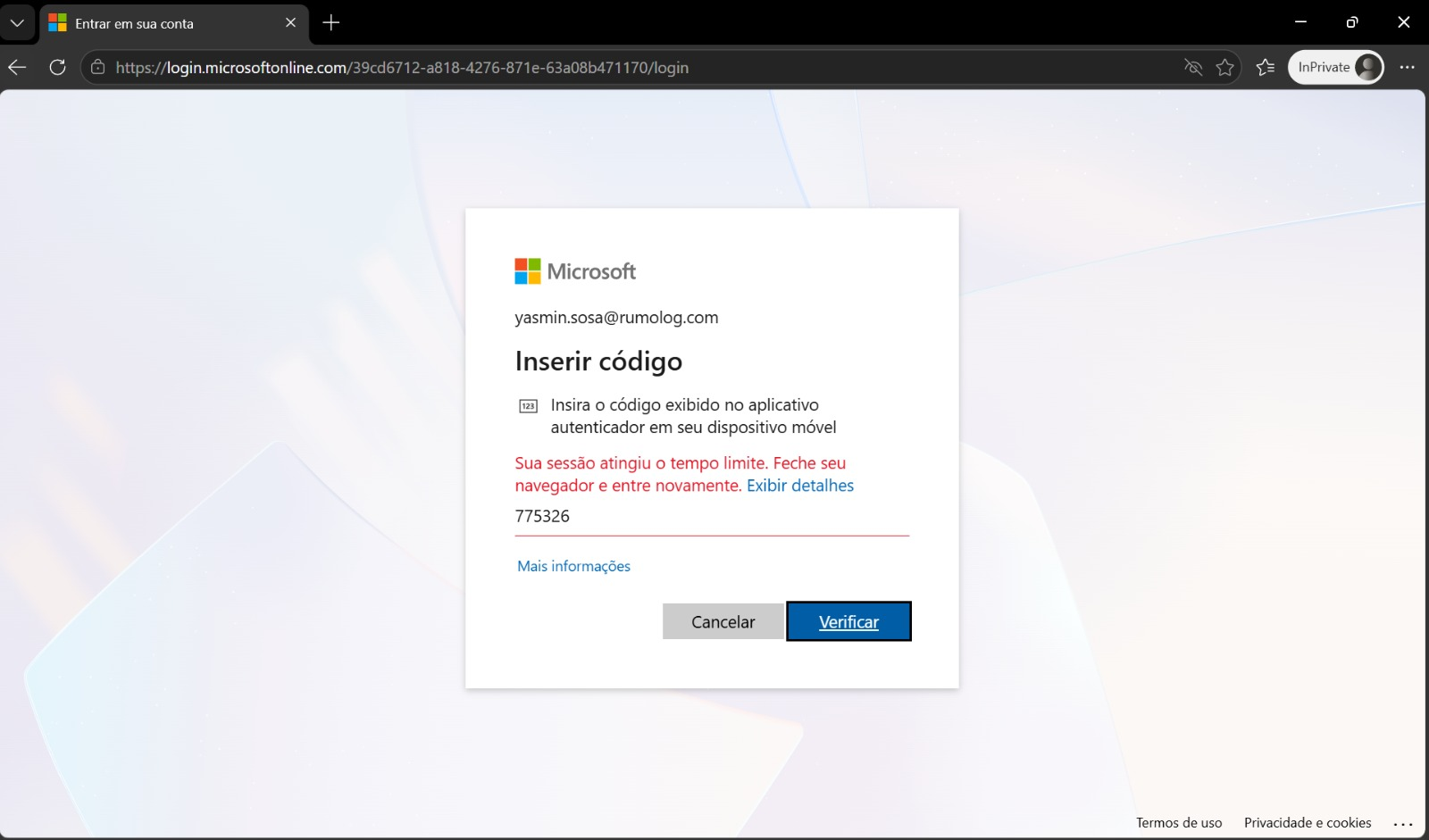Go back using the browser back arrow
Screen dimensions: 1429x840
click(x=17, y=67)
